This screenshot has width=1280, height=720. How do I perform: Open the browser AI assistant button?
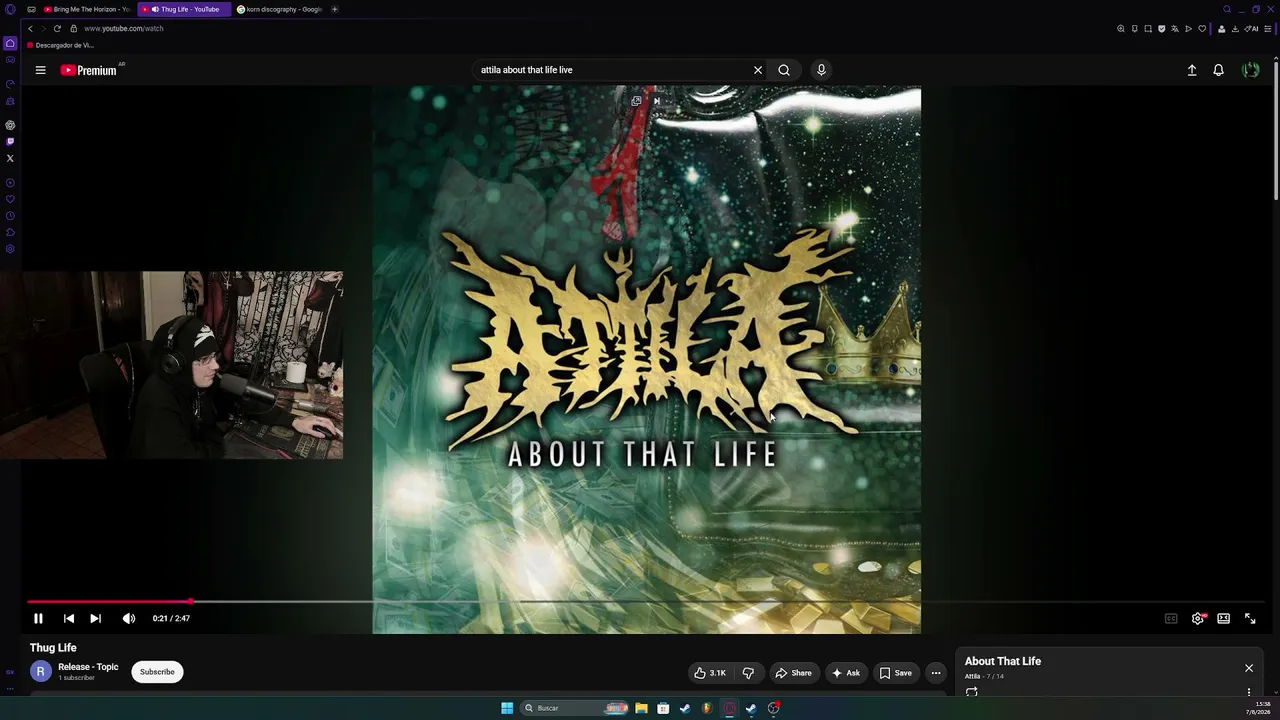pyautogui.click(x=1250, y=29)
